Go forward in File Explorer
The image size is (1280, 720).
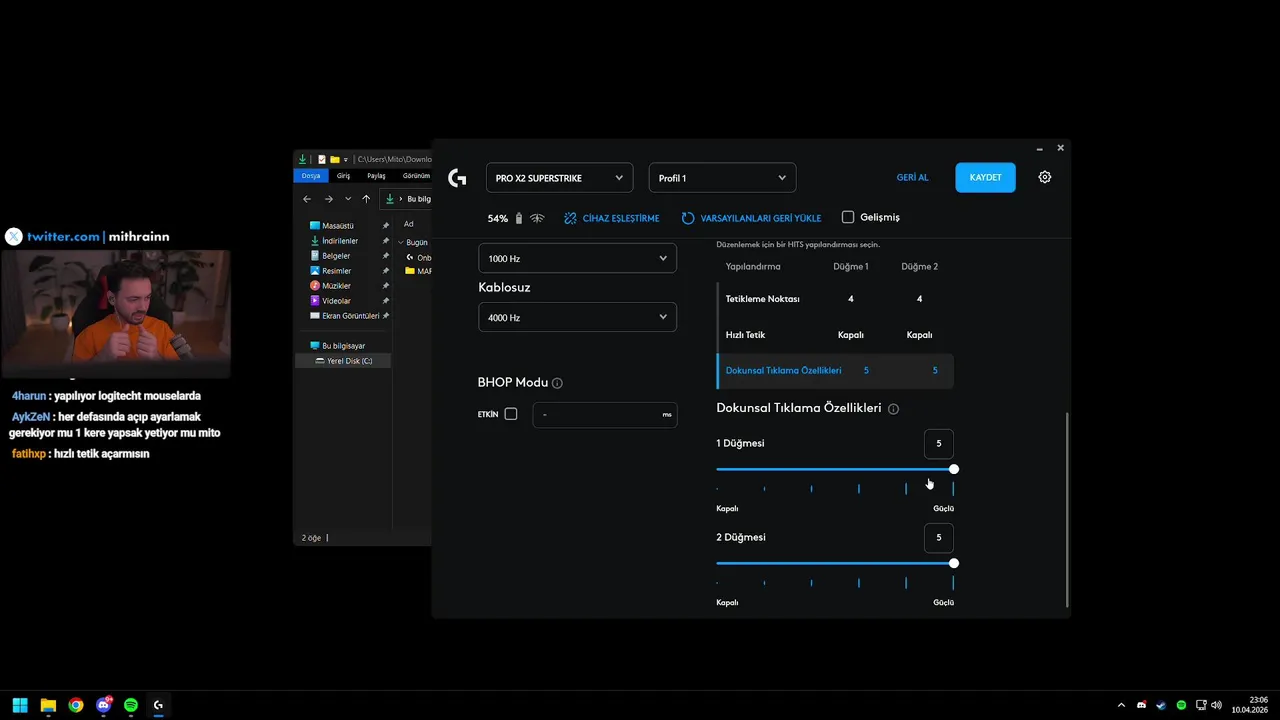tap(328, 199)
